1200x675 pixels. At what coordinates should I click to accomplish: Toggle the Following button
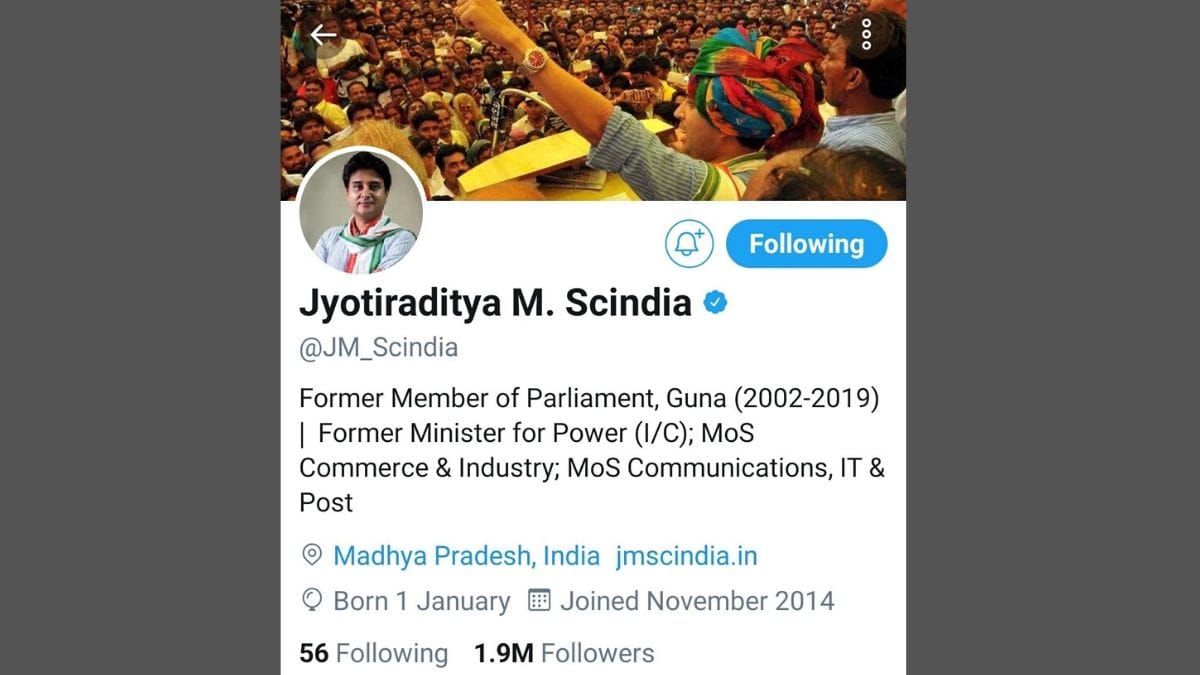tap(806, 244)
